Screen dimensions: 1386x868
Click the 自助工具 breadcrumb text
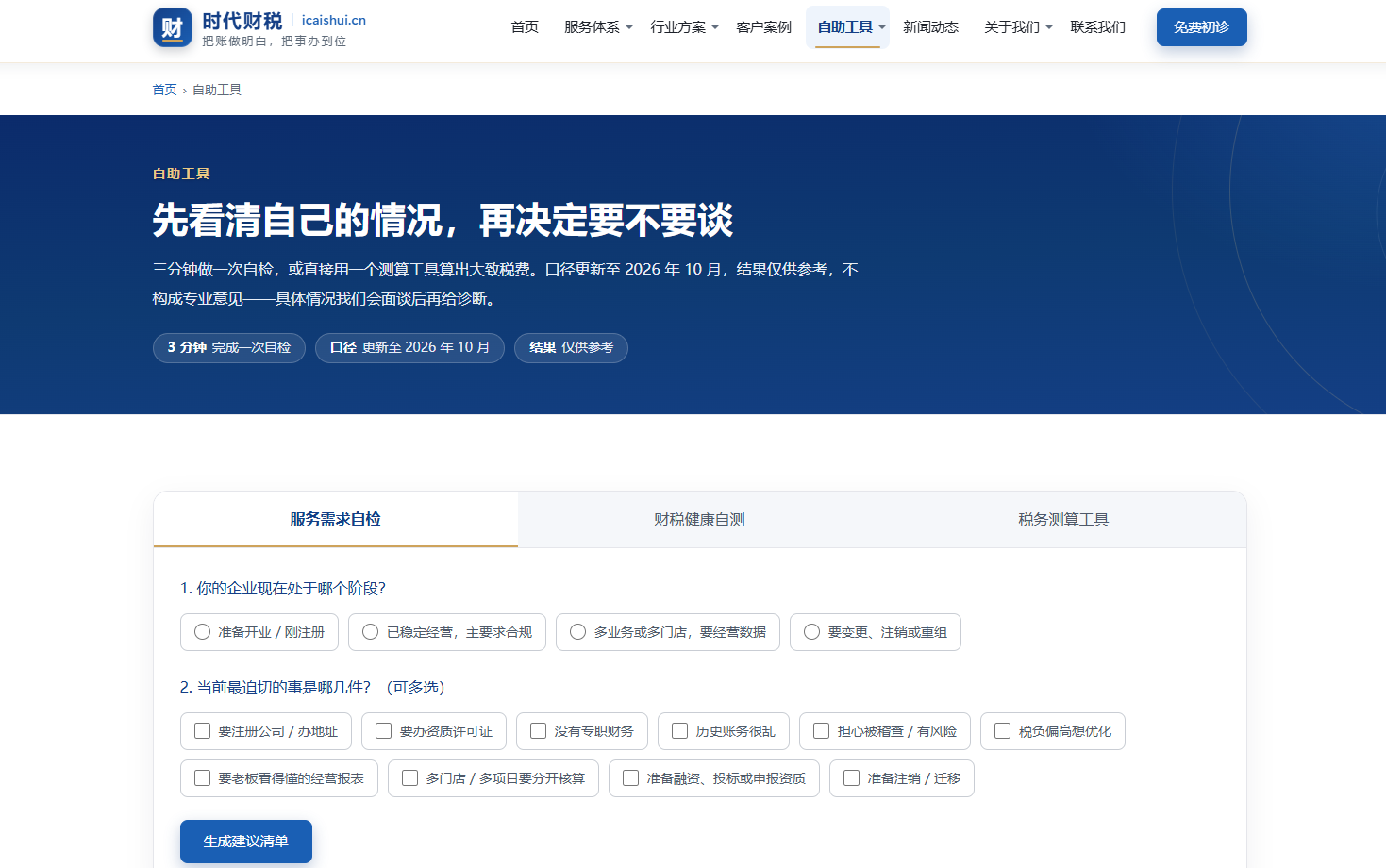coord(217,90)
